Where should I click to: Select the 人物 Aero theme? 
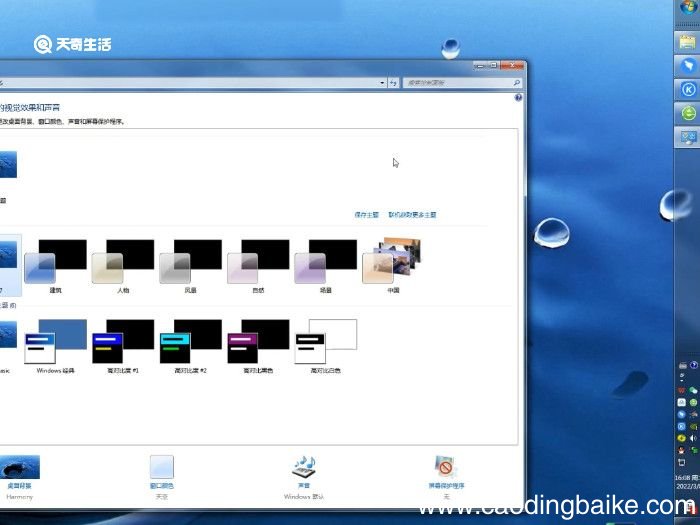coord(123,266)
